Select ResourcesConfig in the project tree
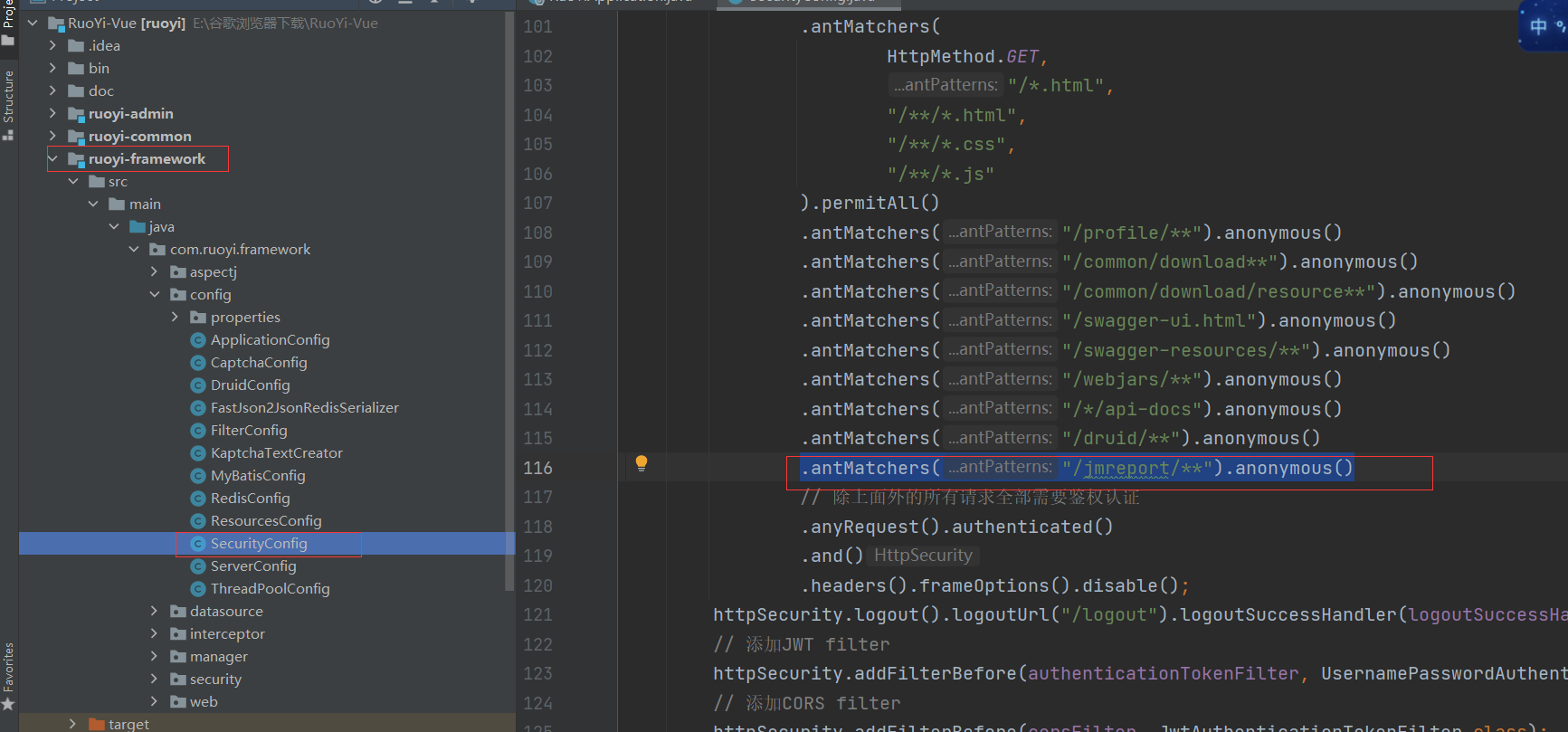 [267, 521]
